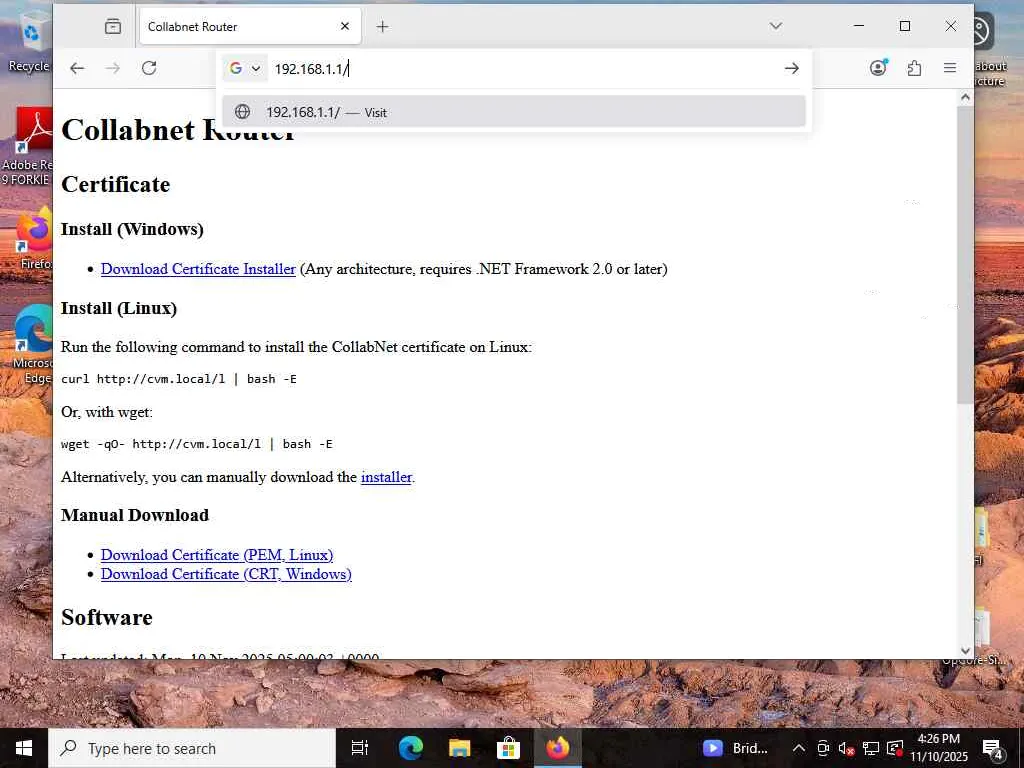Image resolution: width=1024 pixels, height=768 pixels.
Task: Open Task View in taskbar
Action: pyautogui.click(x=360, y=748)
